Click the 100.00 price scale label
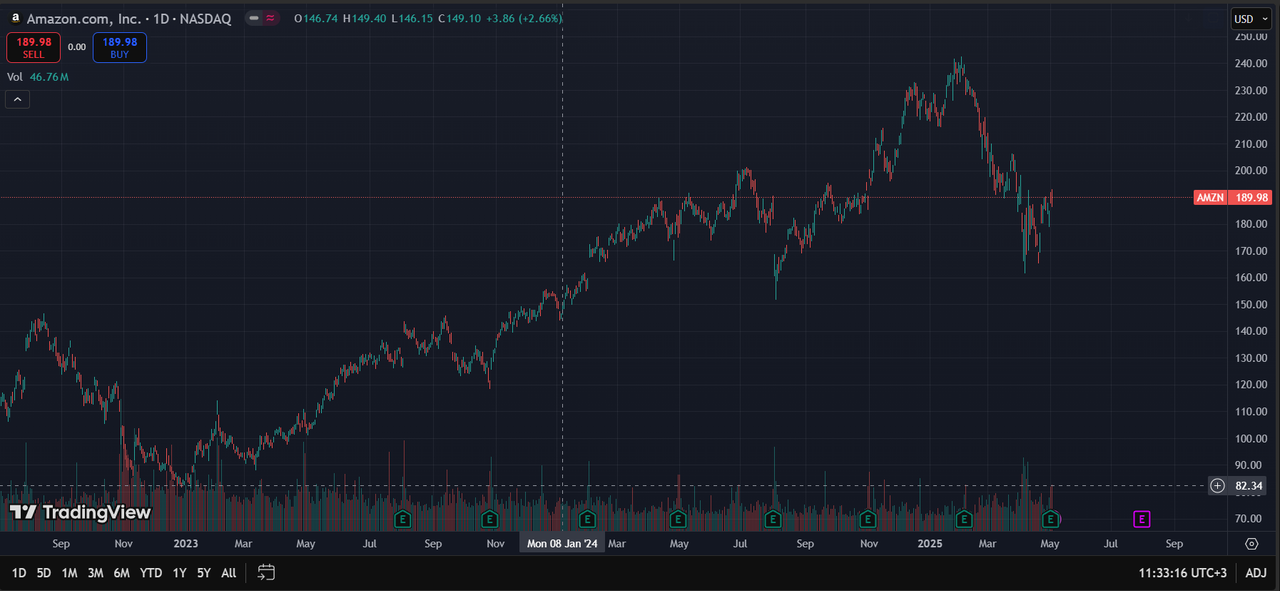This screenshot has width=1280, height=591. point(1250,438)
